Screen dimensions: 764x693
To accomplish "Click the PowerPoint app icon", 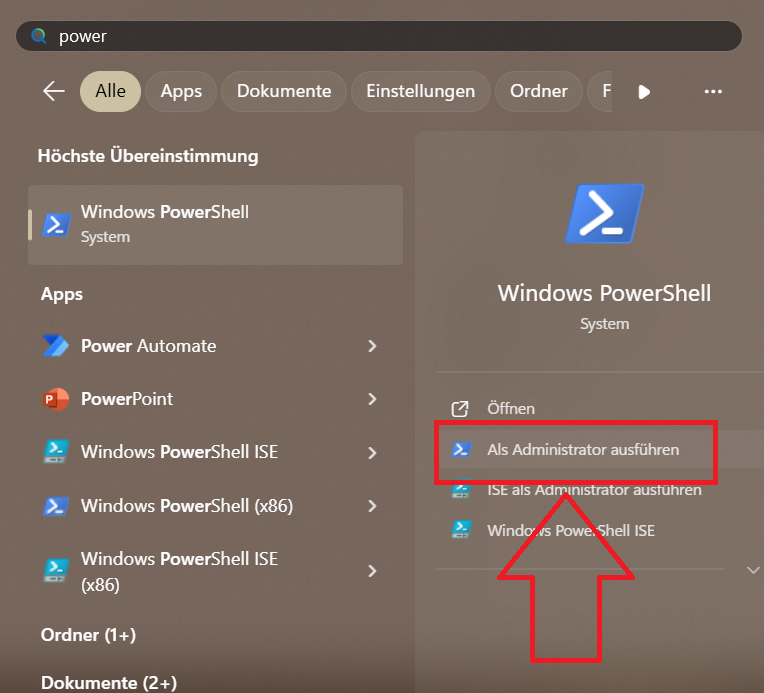I will point(56,399).
